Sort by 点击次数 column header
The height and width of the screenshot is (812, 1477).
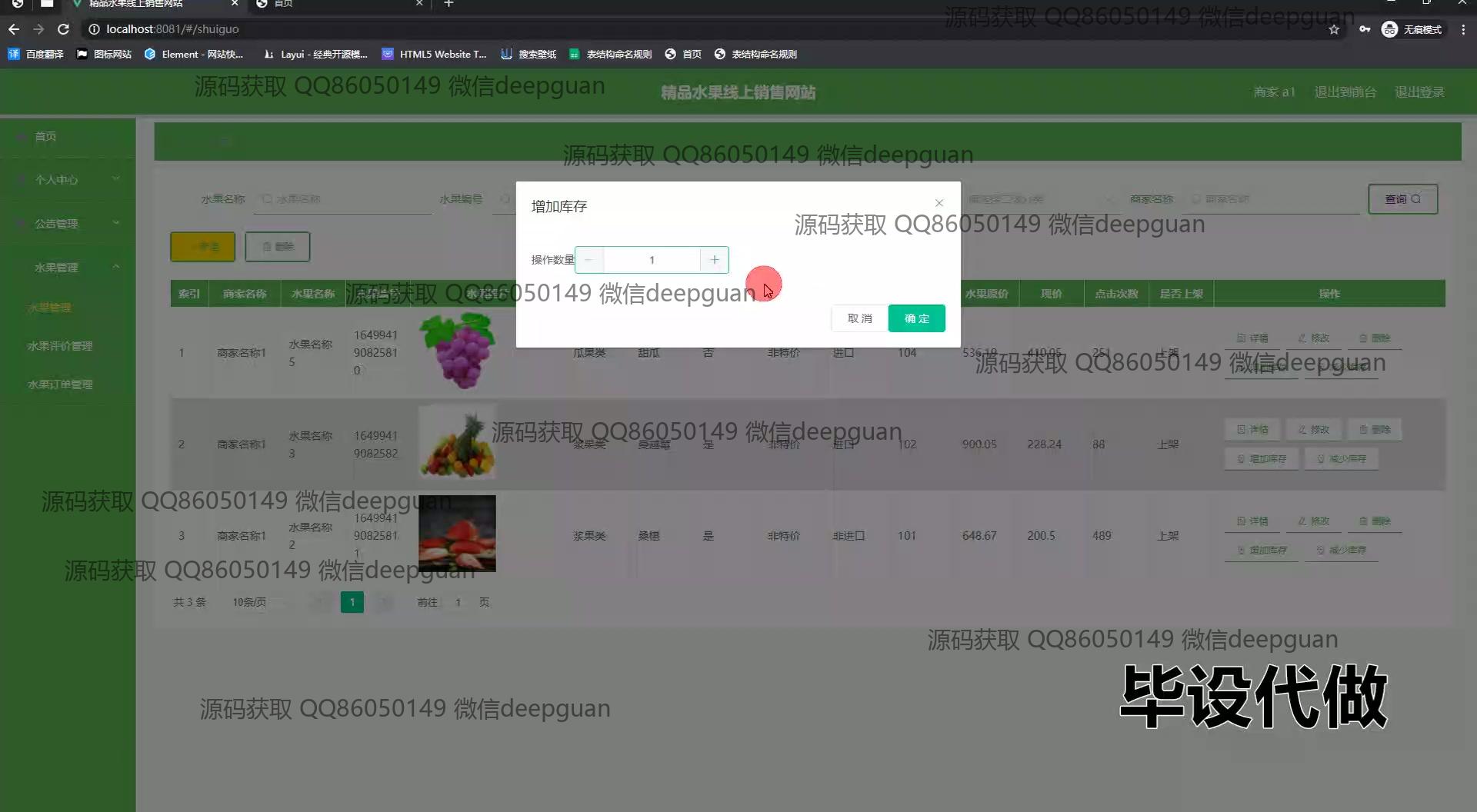pos(1116,294)
